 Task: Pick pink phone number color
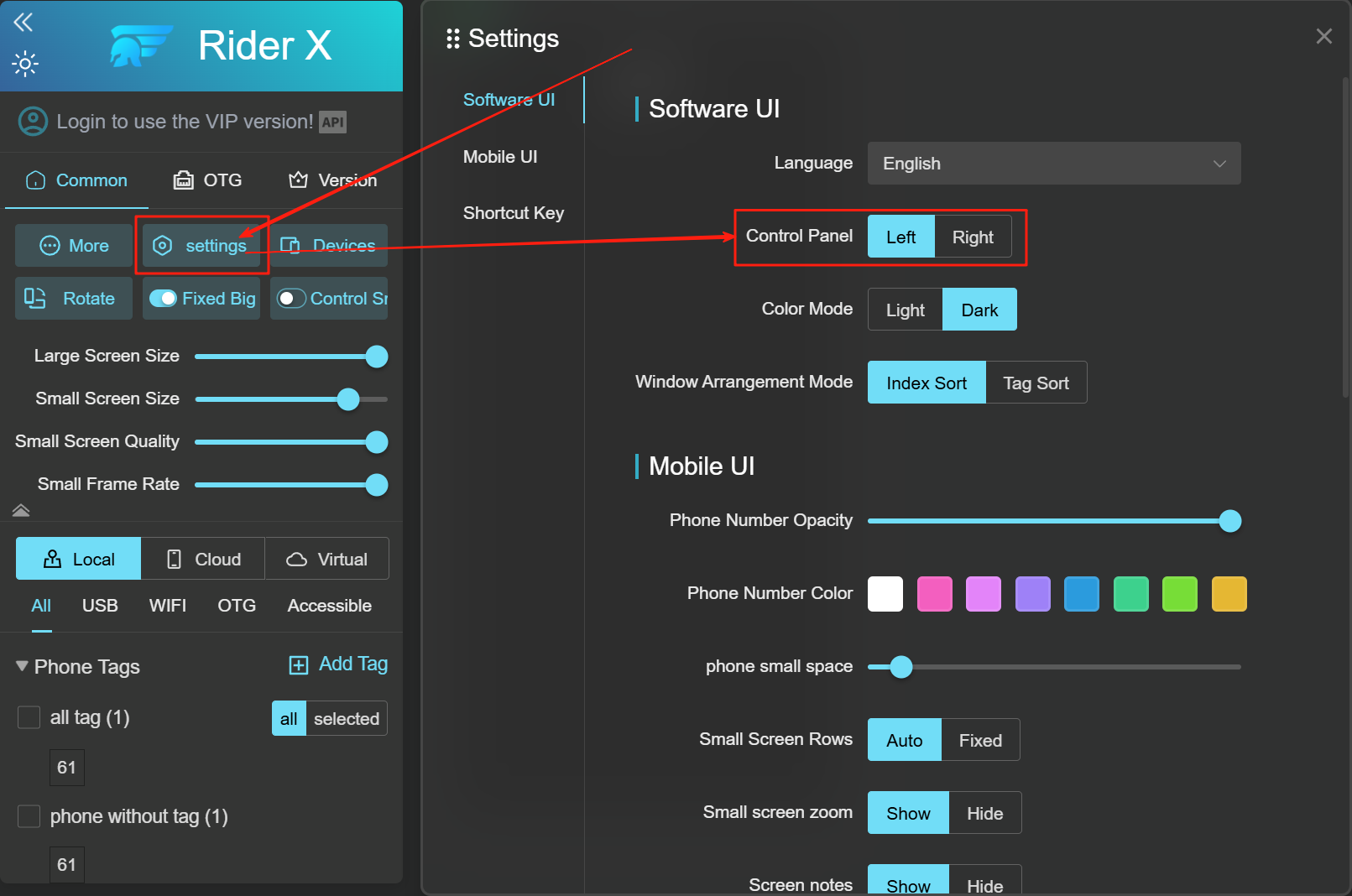point(935,594)
